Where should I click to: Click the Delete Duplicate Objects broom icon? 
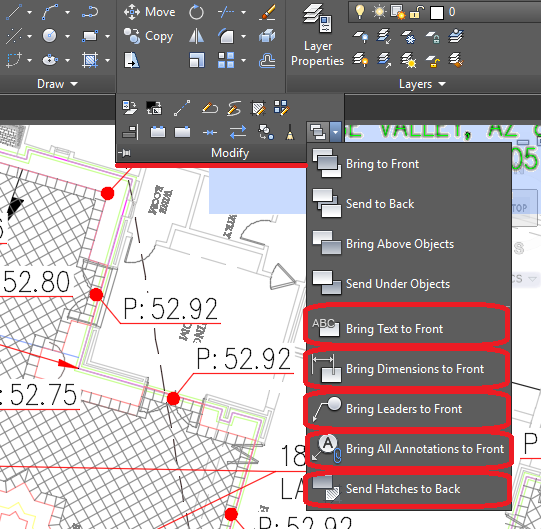(290, 132)
